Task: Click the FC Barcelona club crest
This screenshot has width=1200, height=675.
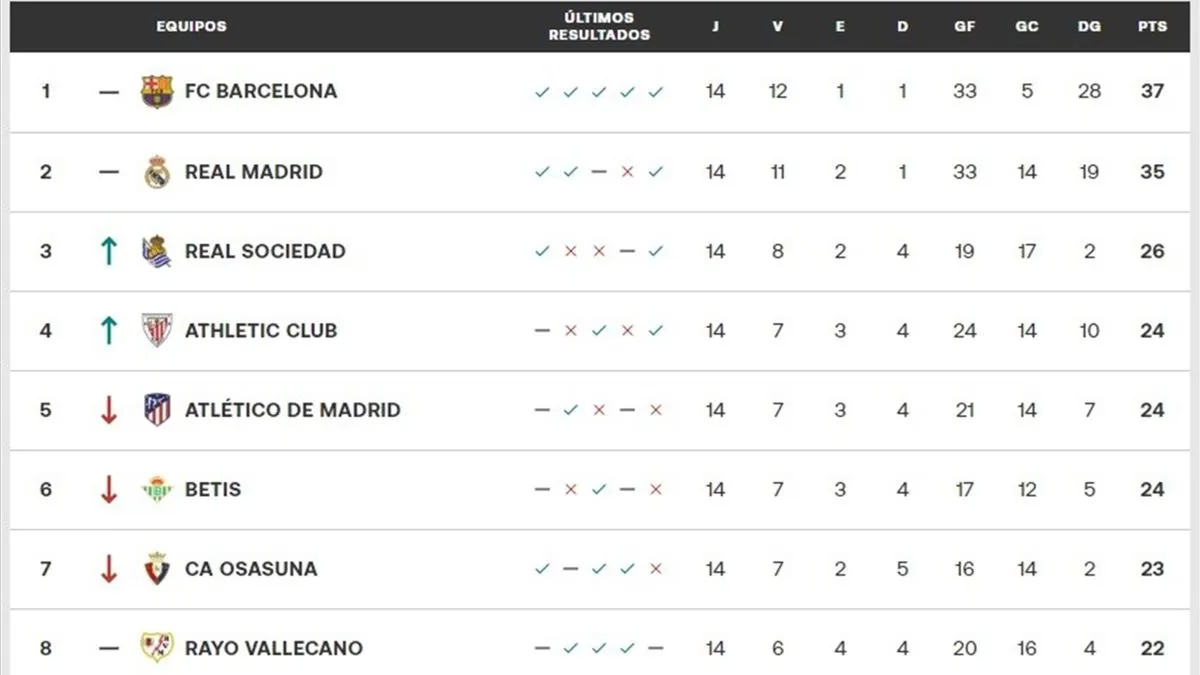Action: click(x=157, y=91)
